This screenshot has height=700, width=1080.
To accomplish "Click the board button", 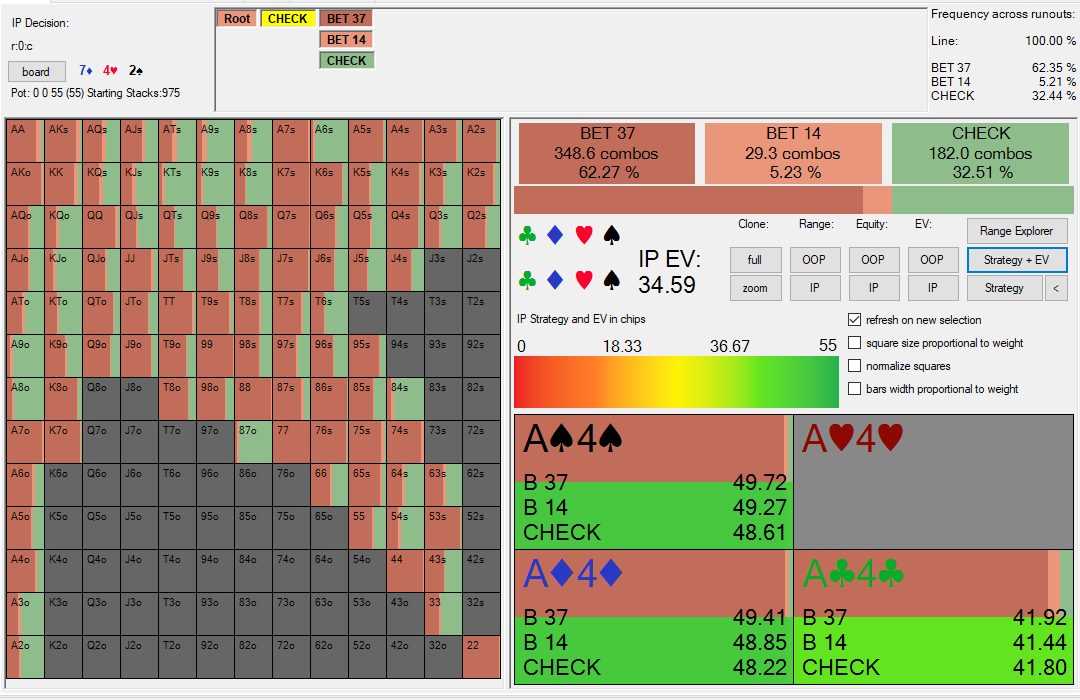I will click(x=36, y=72).
